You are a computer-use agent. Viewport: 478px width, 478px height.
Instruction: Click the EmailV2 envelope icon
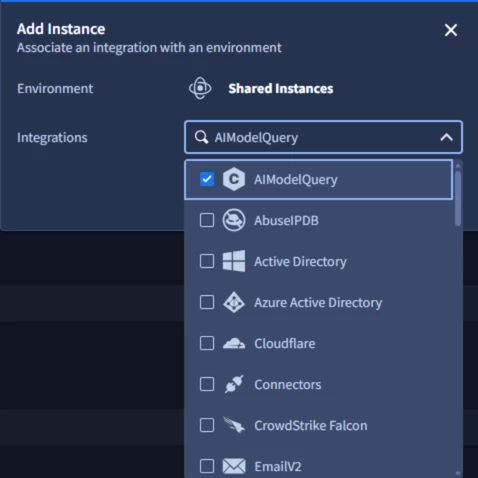(x=234, y=466)
